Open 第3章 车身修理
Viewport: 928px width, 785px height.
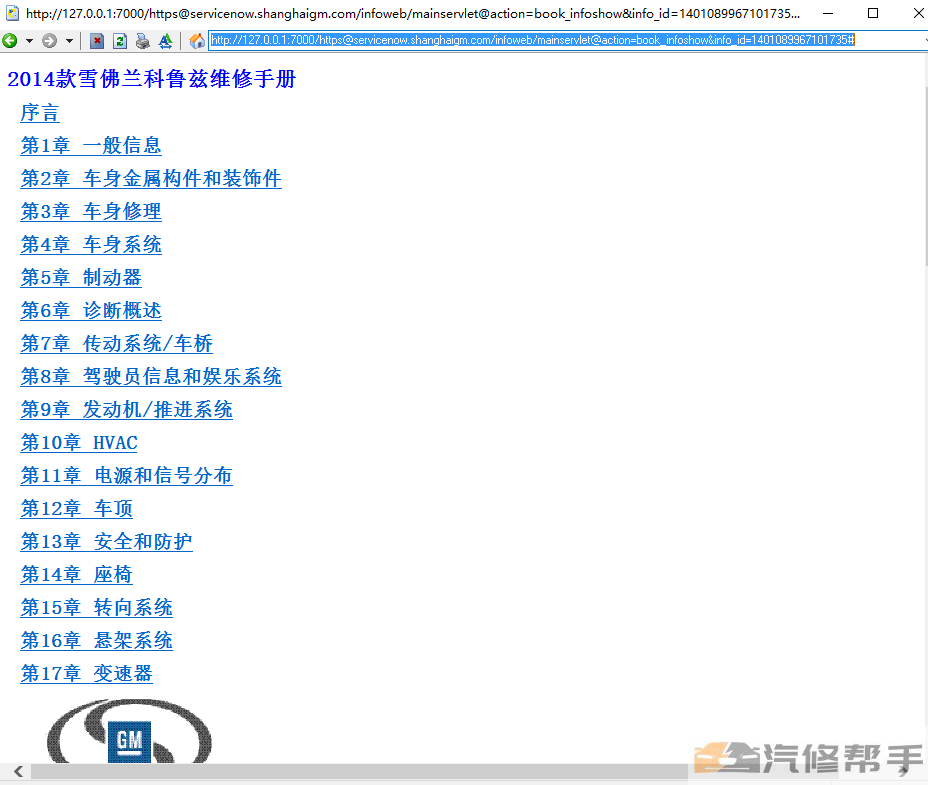91,211
